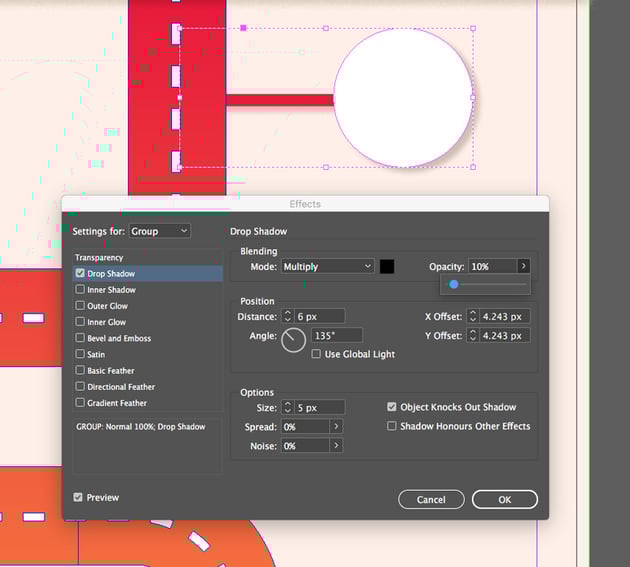Viewport: 630px width, 567px height.
Task: Click the Angle dial control
Action: tap(293, 340)
